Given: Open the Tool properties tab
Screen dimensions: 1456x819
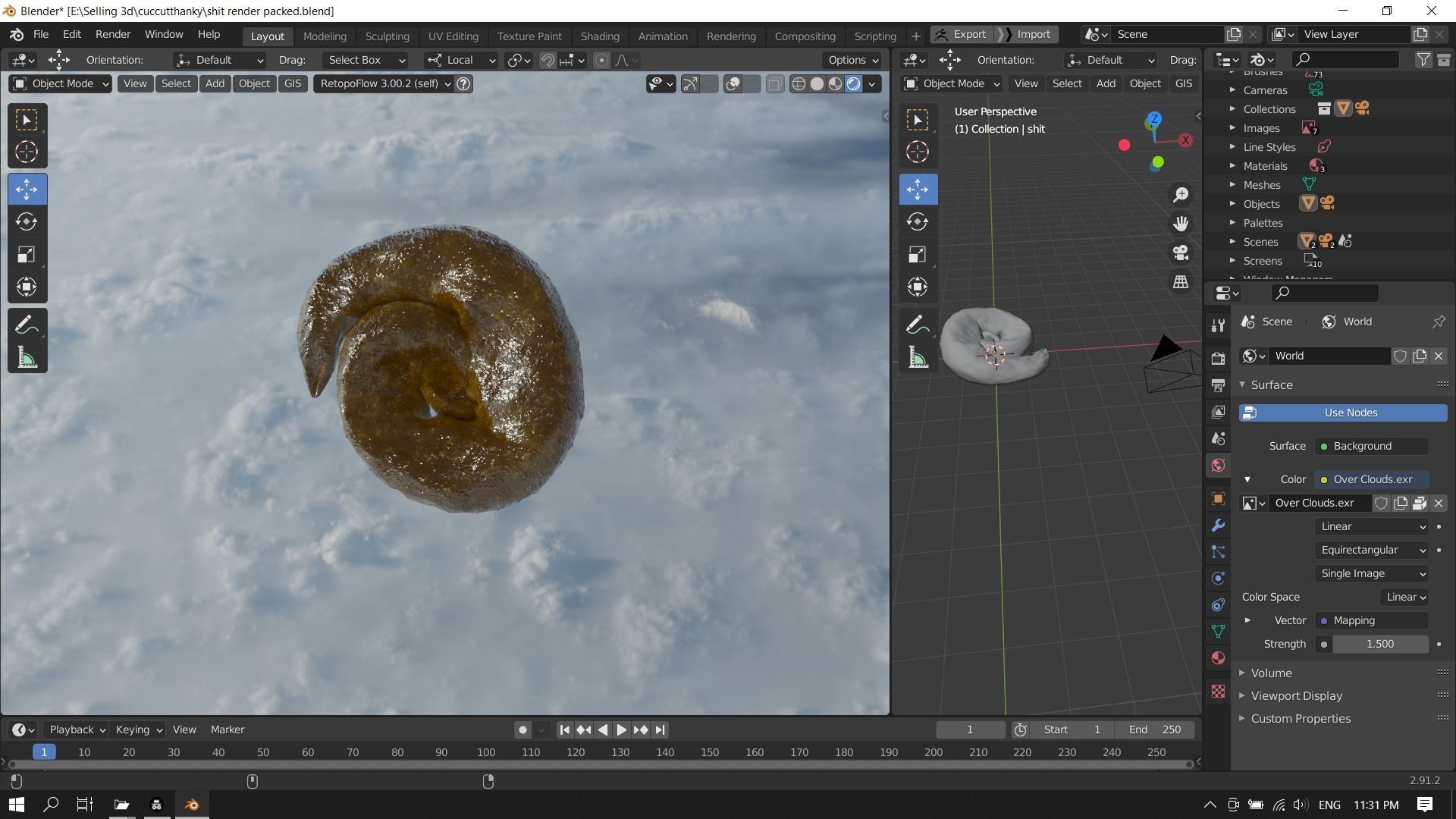Looking at the screenshot, I should [x=1218, y=325].
